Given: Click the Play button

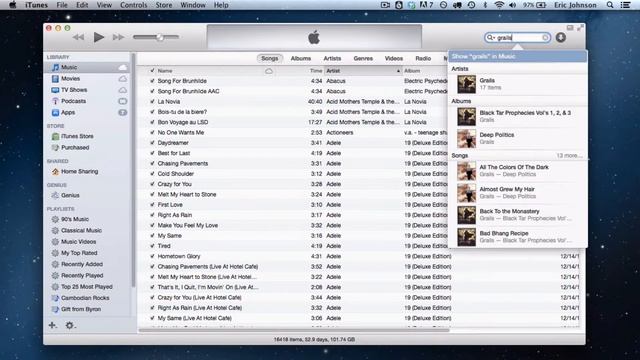Looking at the screenshot, I should pyautogui.click(x=98, y=37).
